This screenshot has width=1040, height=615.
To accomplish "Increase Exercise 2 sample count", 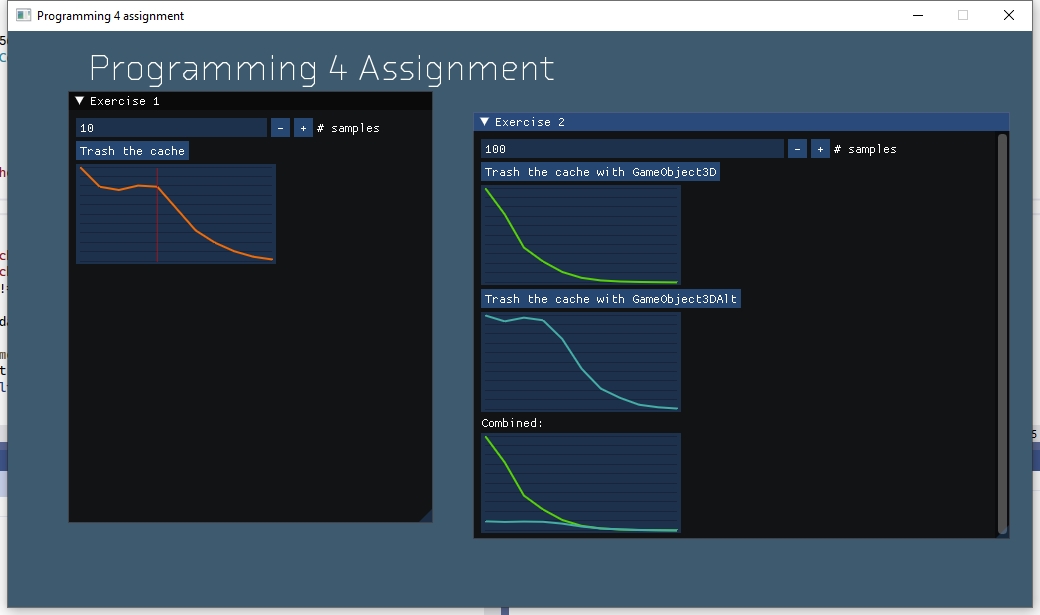I will (820, 149).
